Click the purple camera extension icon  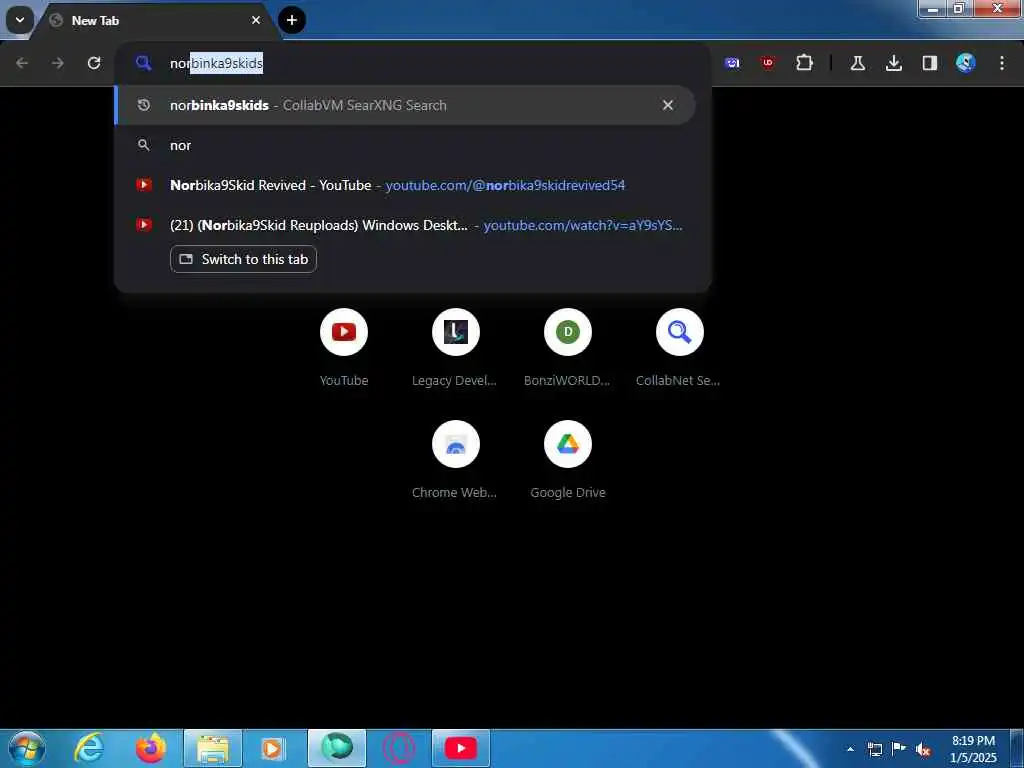[x=732, y=63]
